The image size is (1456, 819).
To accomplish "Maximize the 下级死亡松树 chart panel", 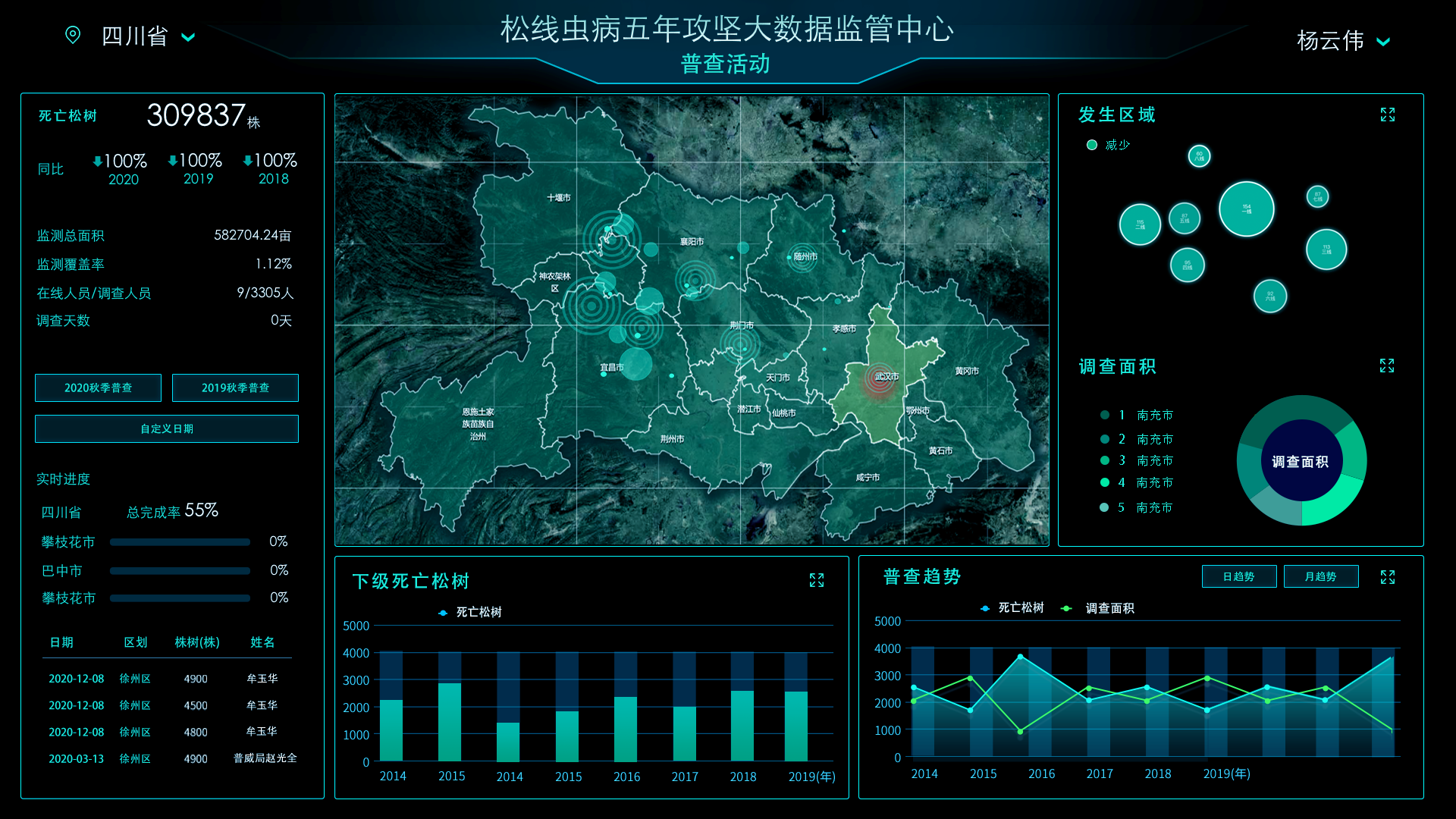I will coord(816,580).
